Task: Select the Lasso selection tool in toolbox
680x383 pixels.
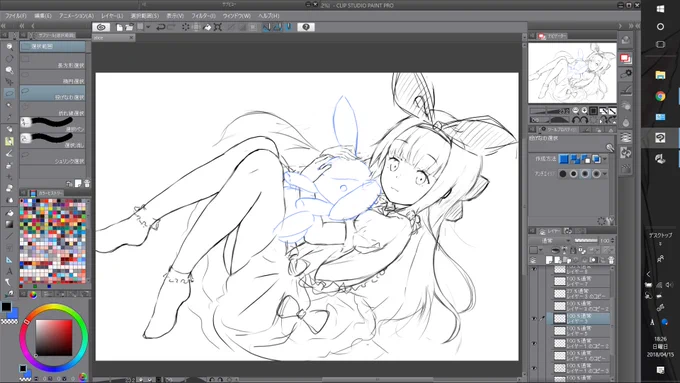Action: [x=9, y=93]
